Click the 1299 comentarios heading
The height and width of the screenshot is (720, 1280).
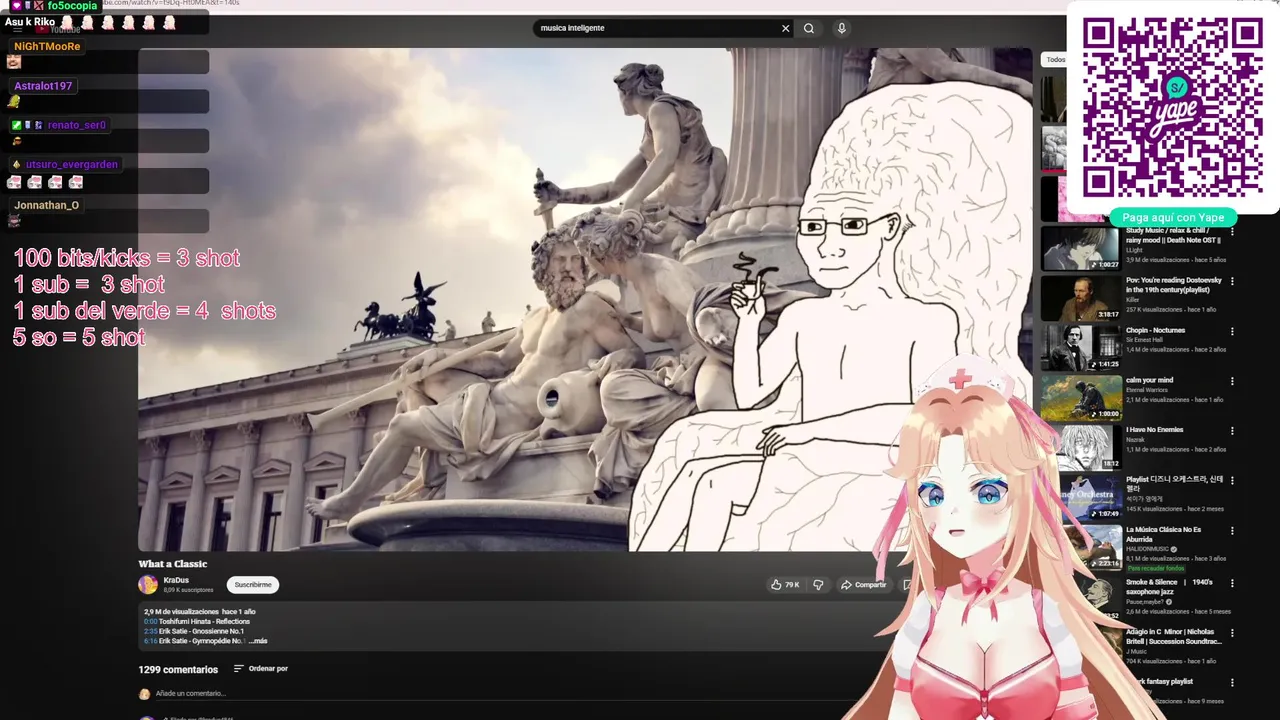pos(178,670)
